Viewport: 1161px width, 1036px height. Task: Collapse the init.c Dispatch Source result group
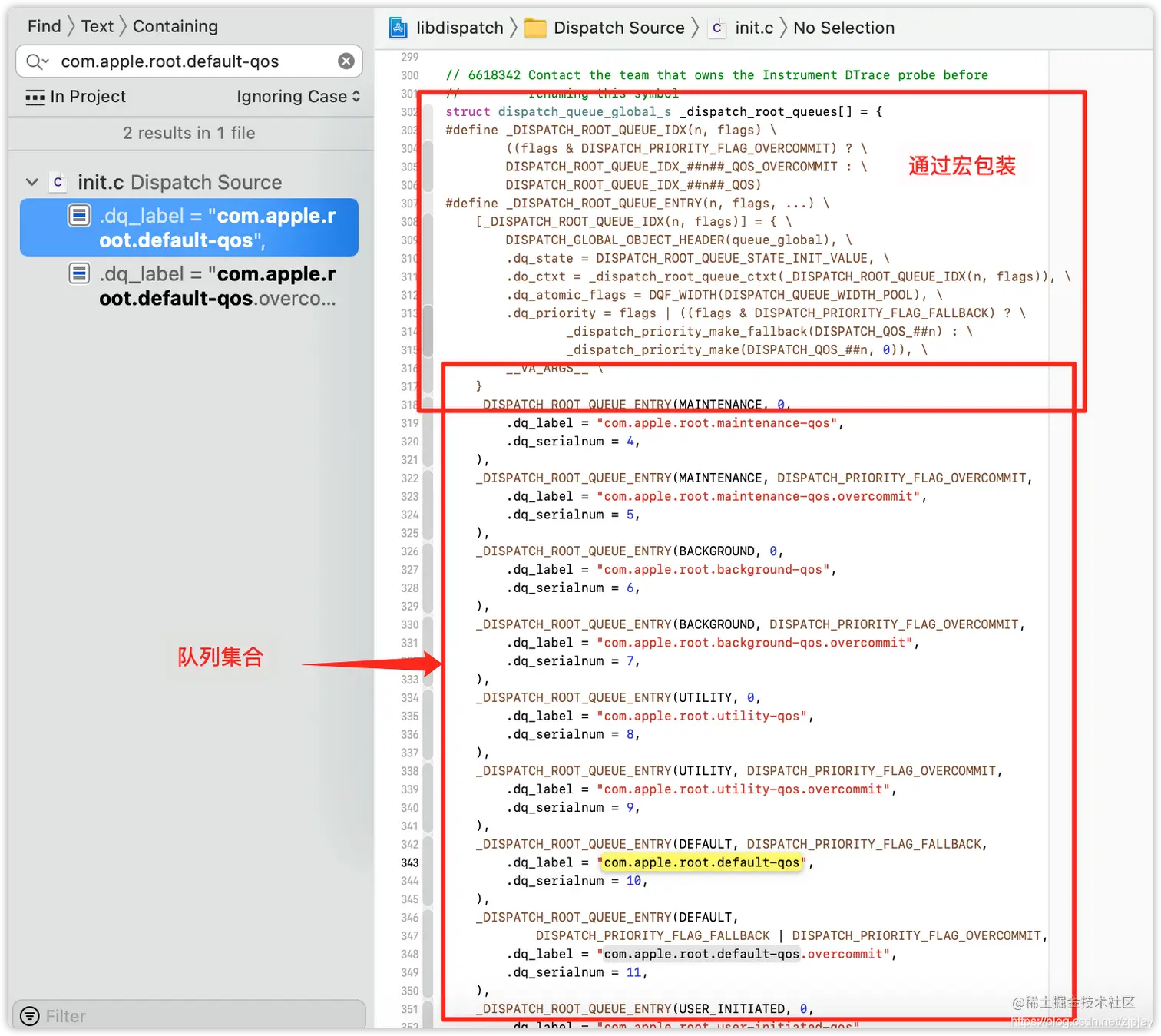pyautogui.click(x=32, y=182)
